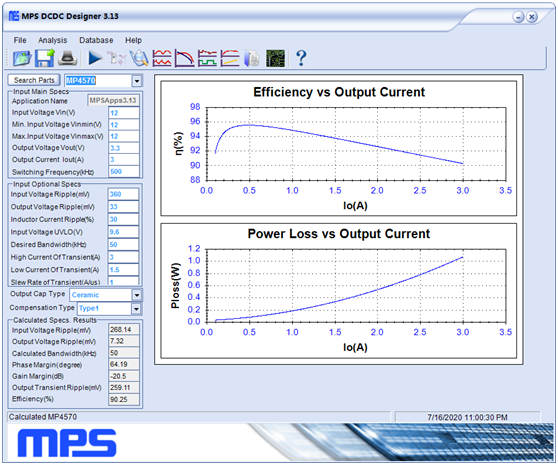
Task: Open the Help menu
Action: pyautogui.click(x=133, y=40)
